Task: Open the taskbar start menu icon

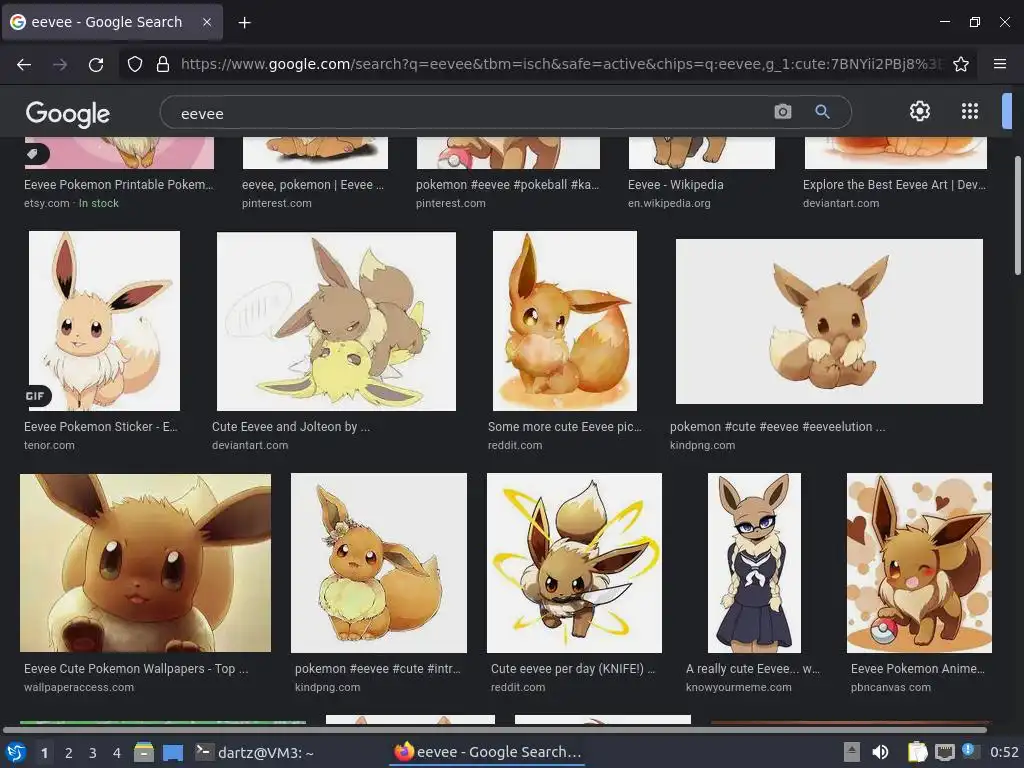Action: [16, 752]
